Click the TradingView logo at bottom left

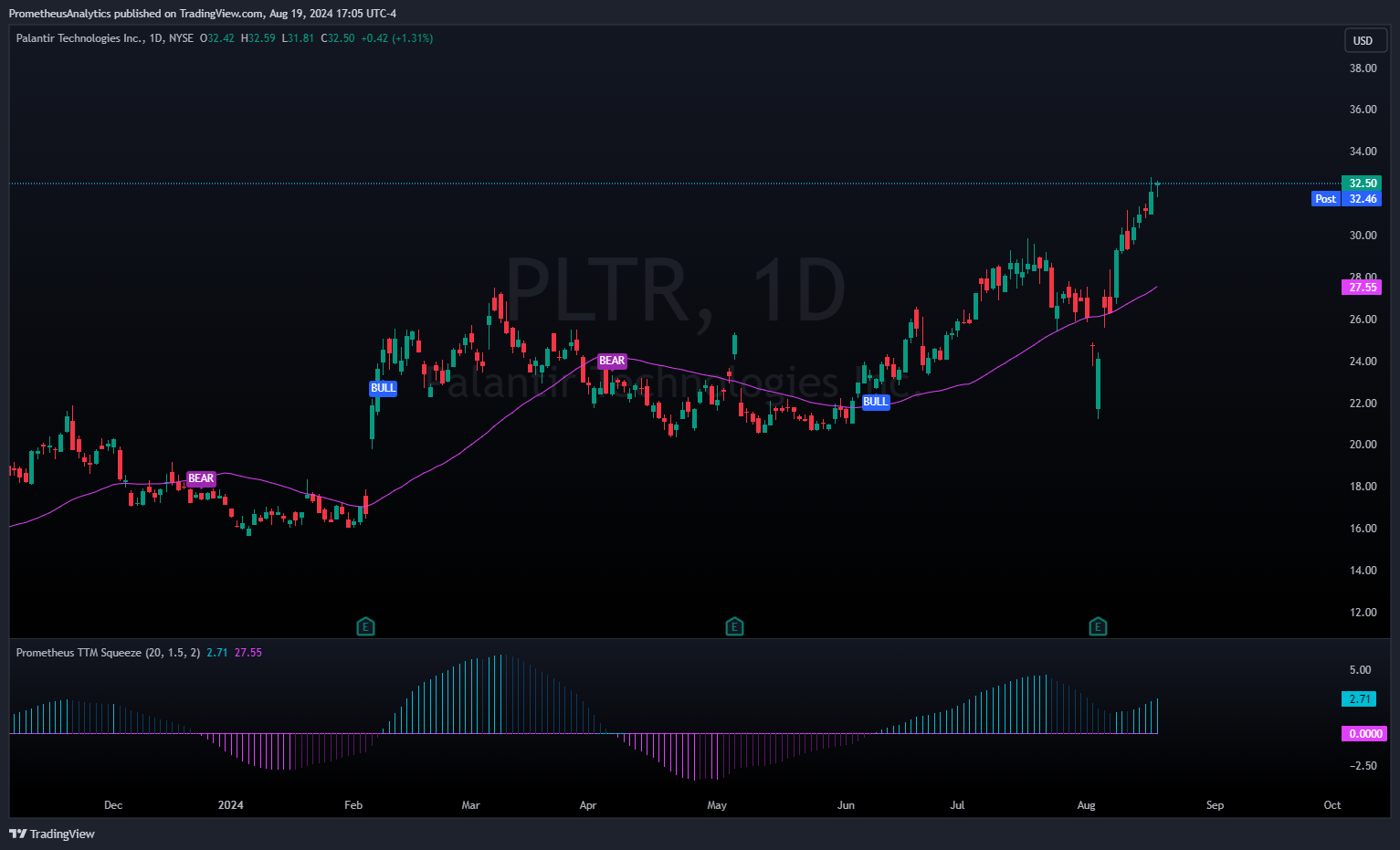click(52, 834)
